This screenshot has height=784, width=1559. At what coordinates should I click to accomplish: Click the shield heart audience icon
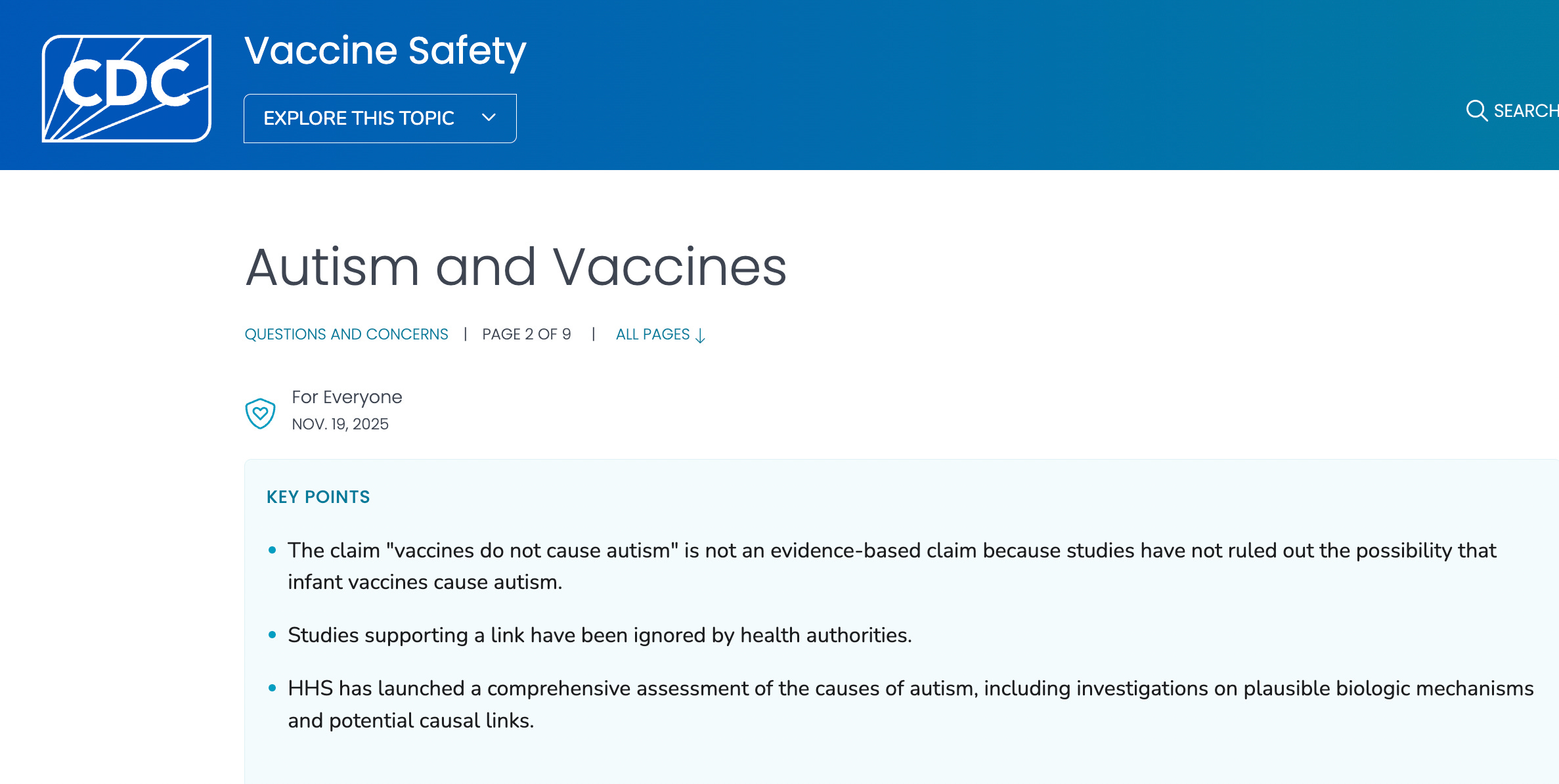(x=260, y=413)
